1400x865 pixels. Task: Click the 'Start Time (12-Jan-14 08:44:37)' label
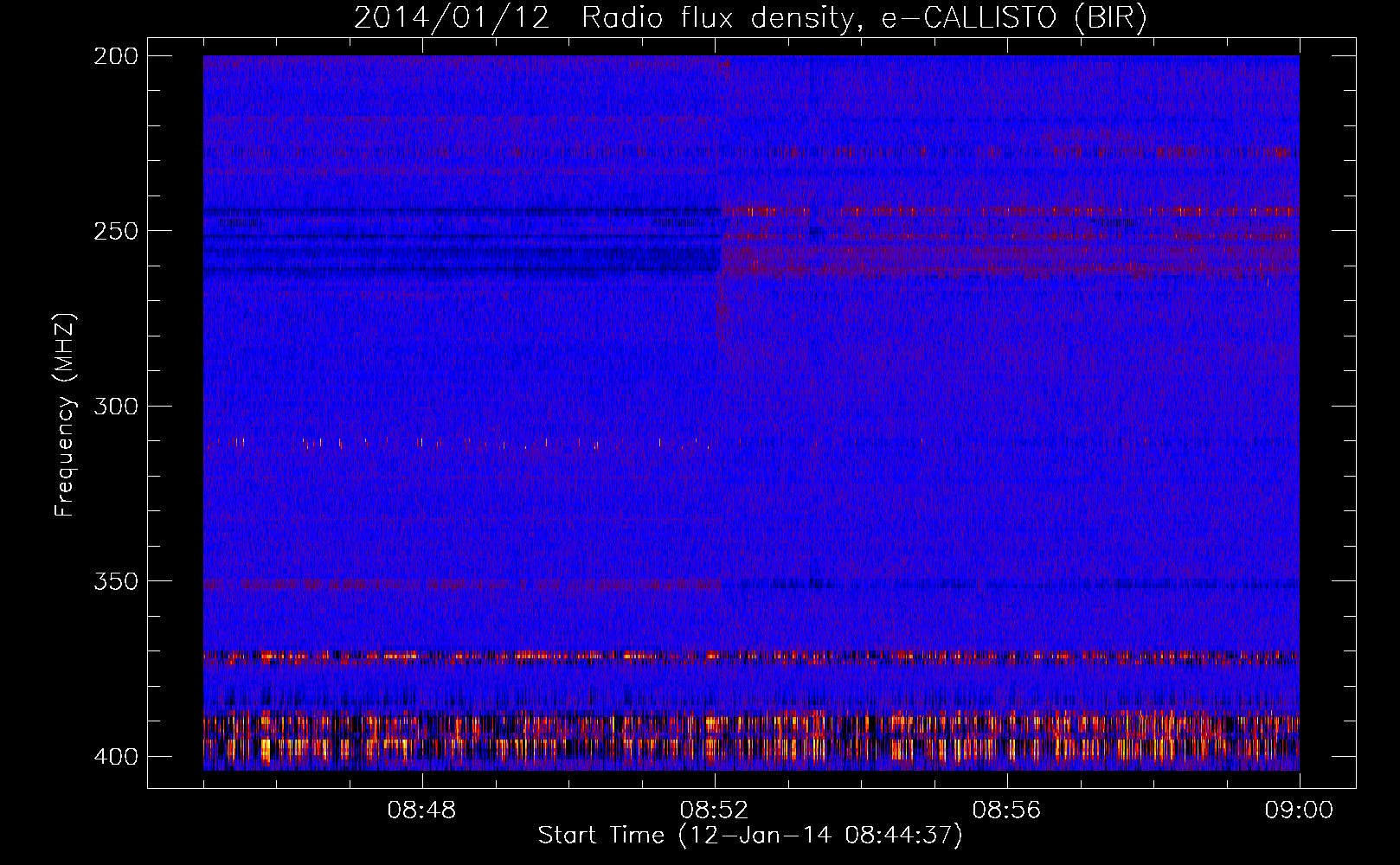click(750, 836)
